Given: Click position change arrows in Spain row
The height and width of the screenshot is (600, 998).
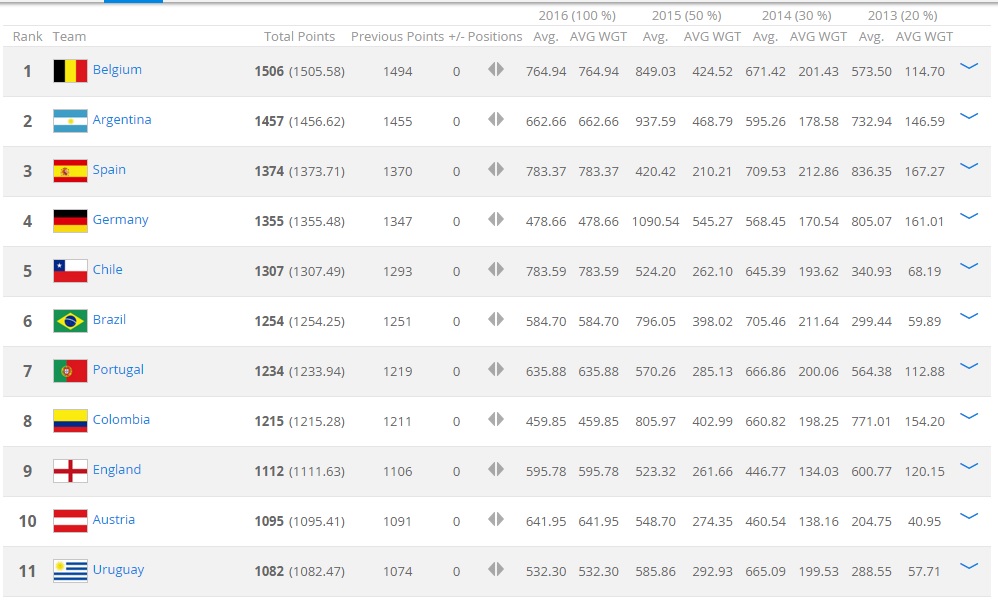Looking at the screenshot, I should click(496, 169).
